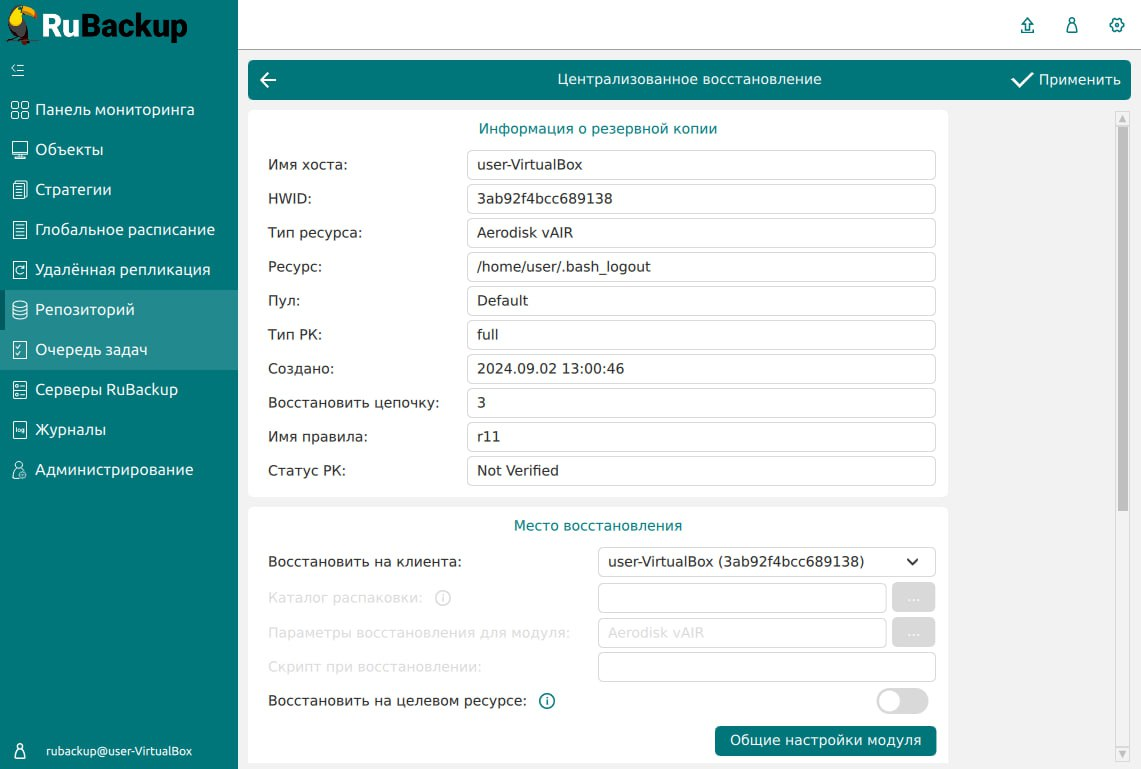Collapse the sidebar menu icon
Viewport: 1141px width, 769px height.
click(17, 70)
